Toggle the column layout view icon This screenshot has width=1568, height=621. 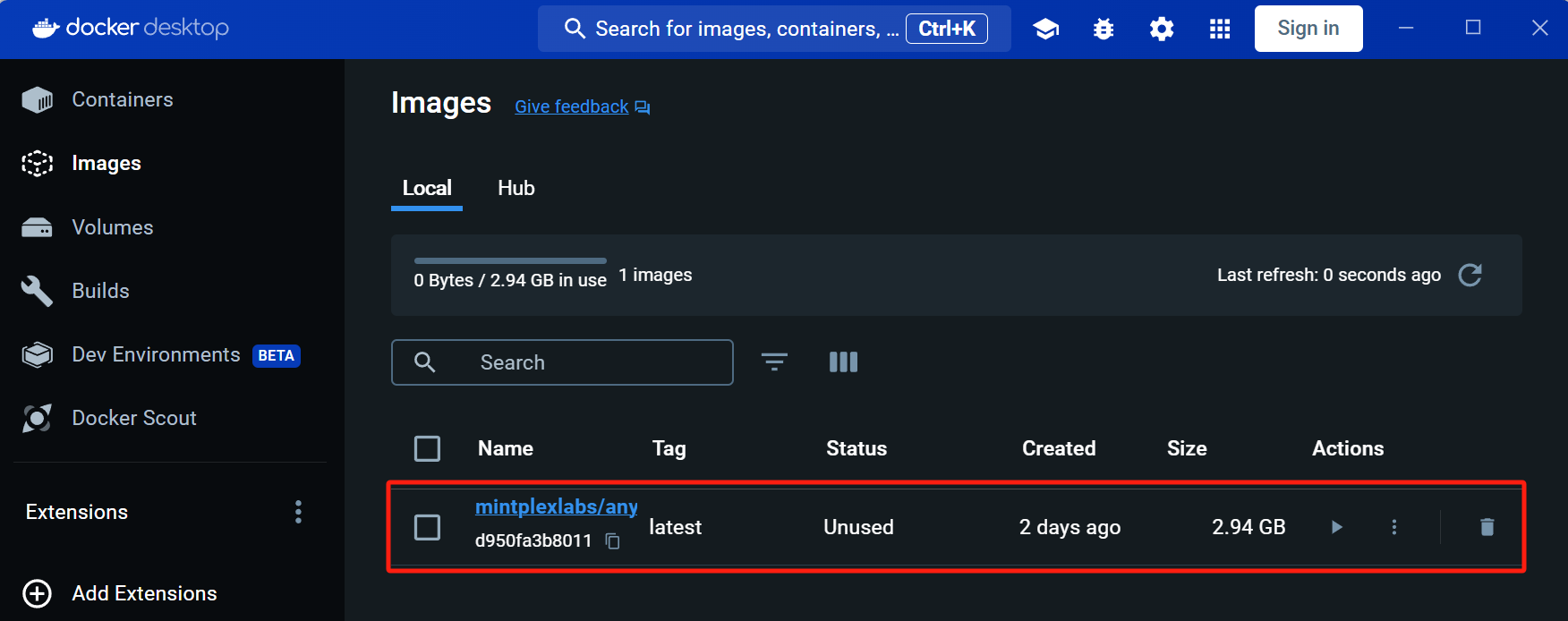pyautogui.click(x=842, y=362)
